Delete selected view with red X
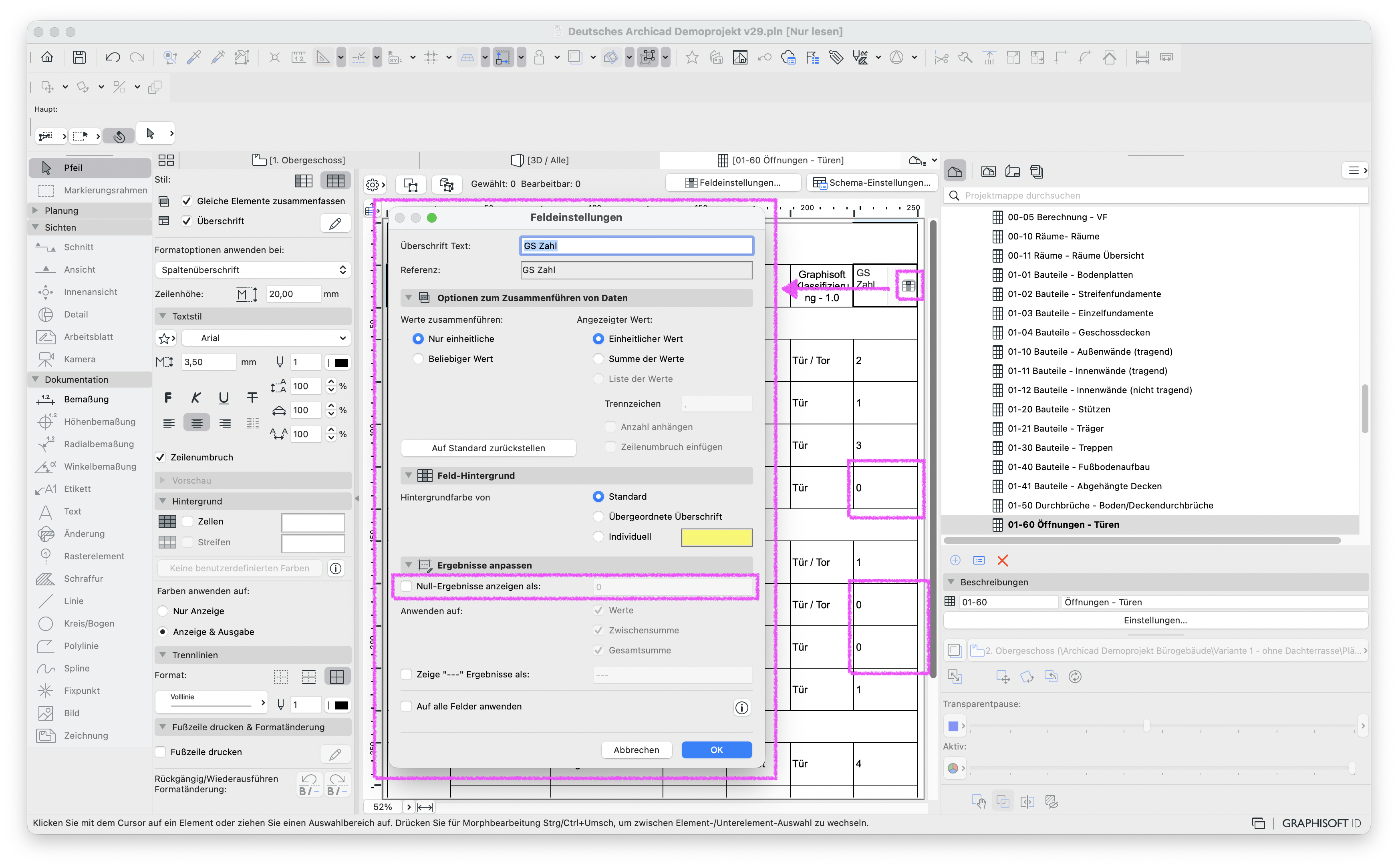This screenshot has width=1398, height=868. tap(1003, 560)
